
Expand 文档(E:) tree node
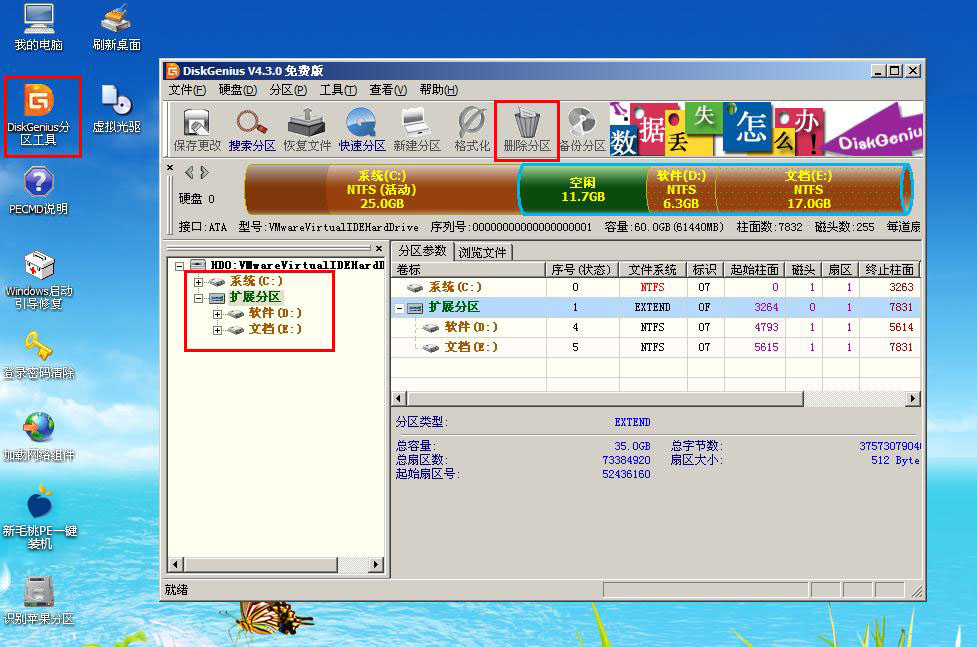coord(217,330)
